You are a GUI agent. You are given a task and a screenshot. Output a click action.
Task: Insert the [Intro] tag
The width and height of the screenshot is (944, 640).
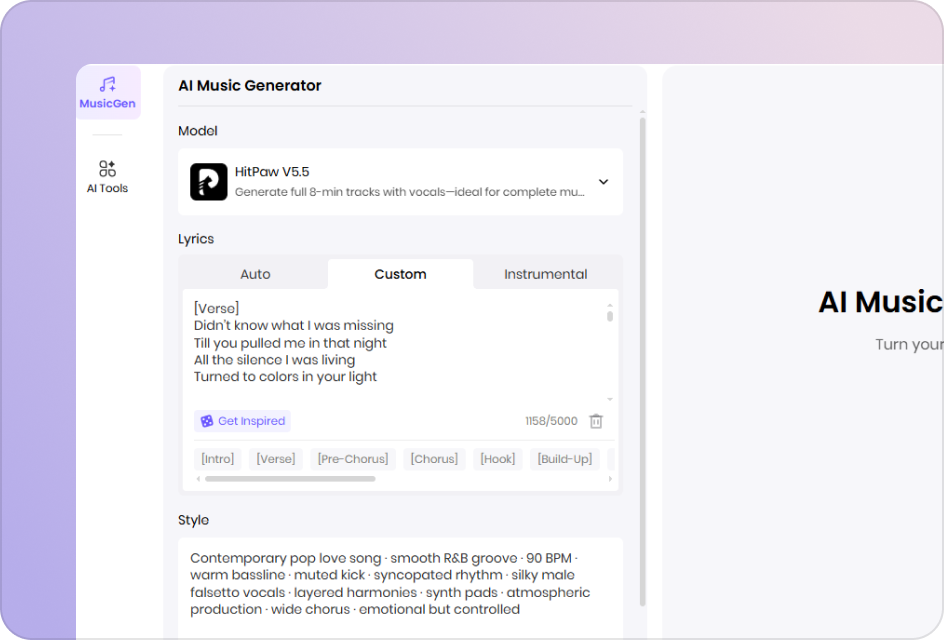click(x=217, y=459)
